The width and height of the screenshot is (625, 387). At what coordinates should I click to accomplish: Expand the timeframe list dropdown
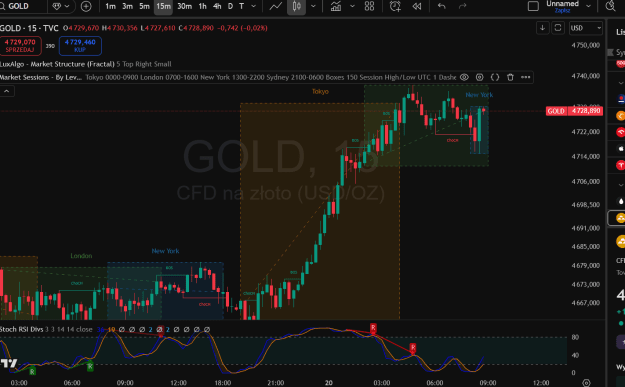[x=254, y=6]
